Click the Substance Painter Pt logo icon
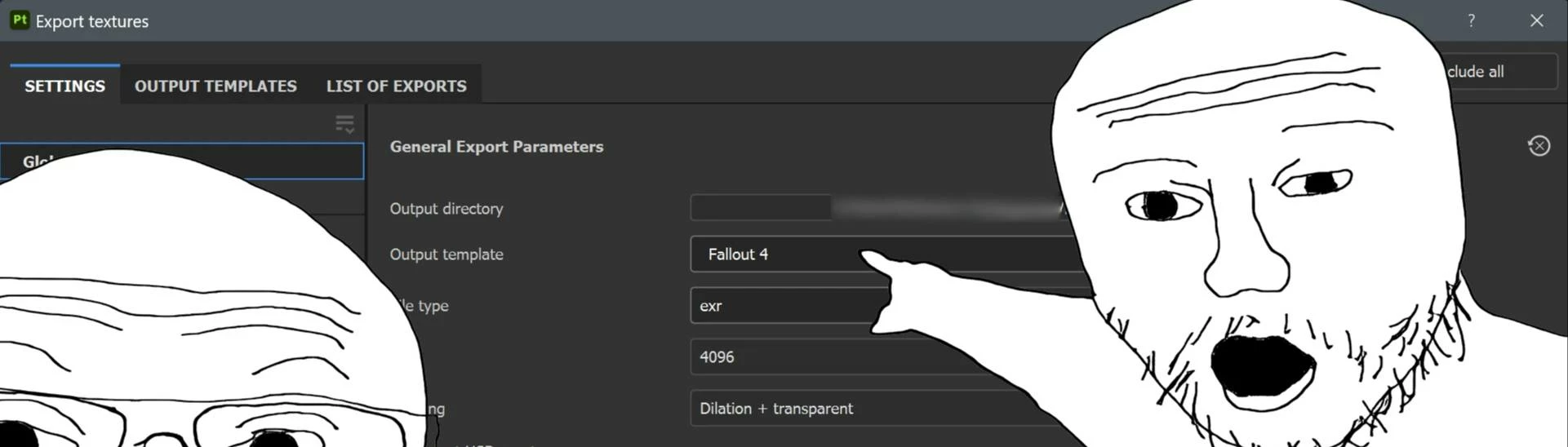The height and width of the screenshot is (447, 1568). coord(20,20)
